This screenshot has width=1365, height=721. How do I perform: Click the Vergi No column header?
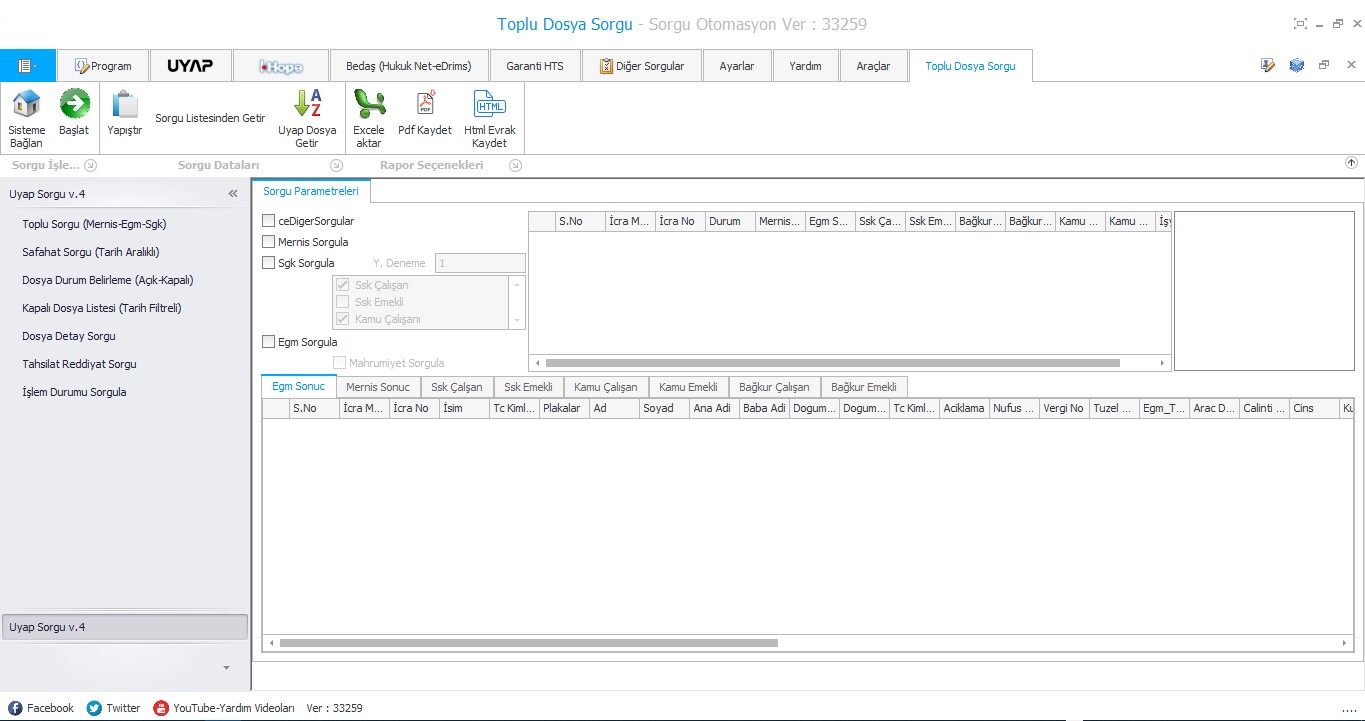point(1064,408)
